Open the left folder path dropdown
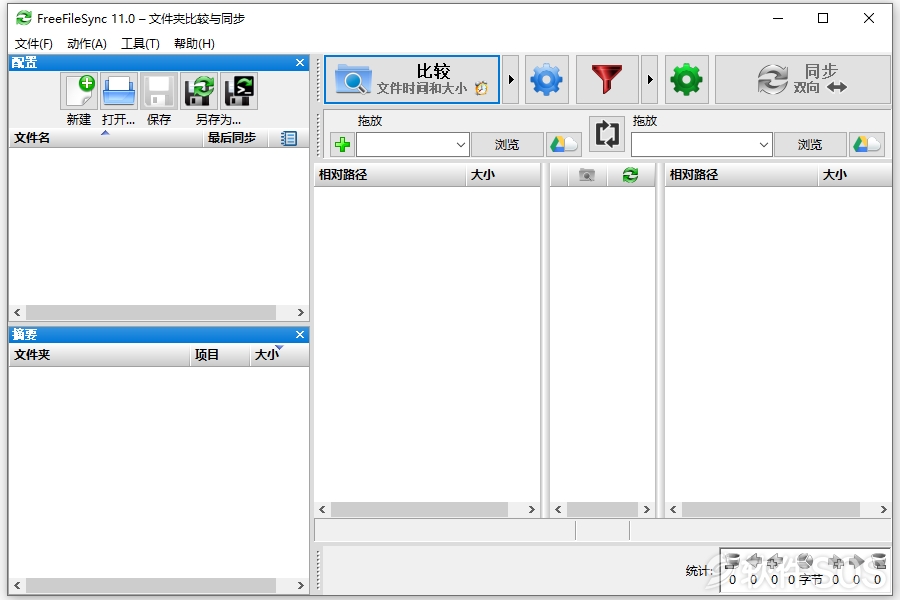The image size is (900, 600). [460, 145]
